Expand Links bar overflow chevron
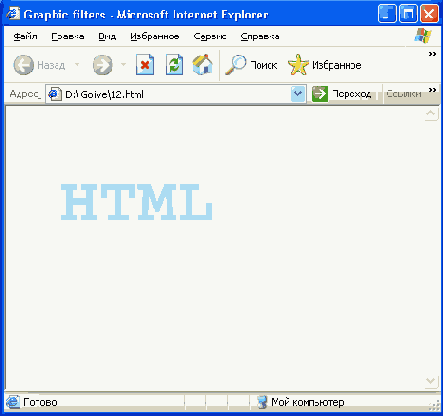Viewport: 443px width, 416px height. click(432, 90)
